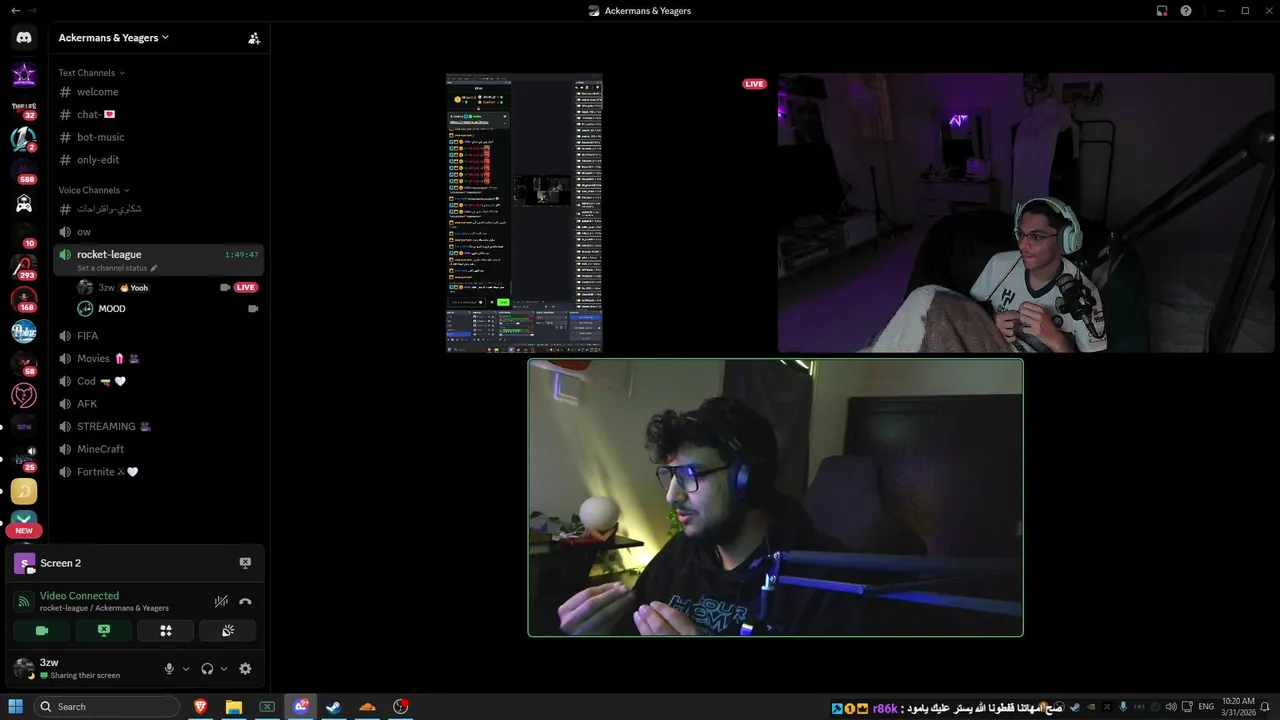The height and width of the screenshot is (720, 1280).
Task: Open the star server icon at top of sidebar
Action: click(24, 75)
